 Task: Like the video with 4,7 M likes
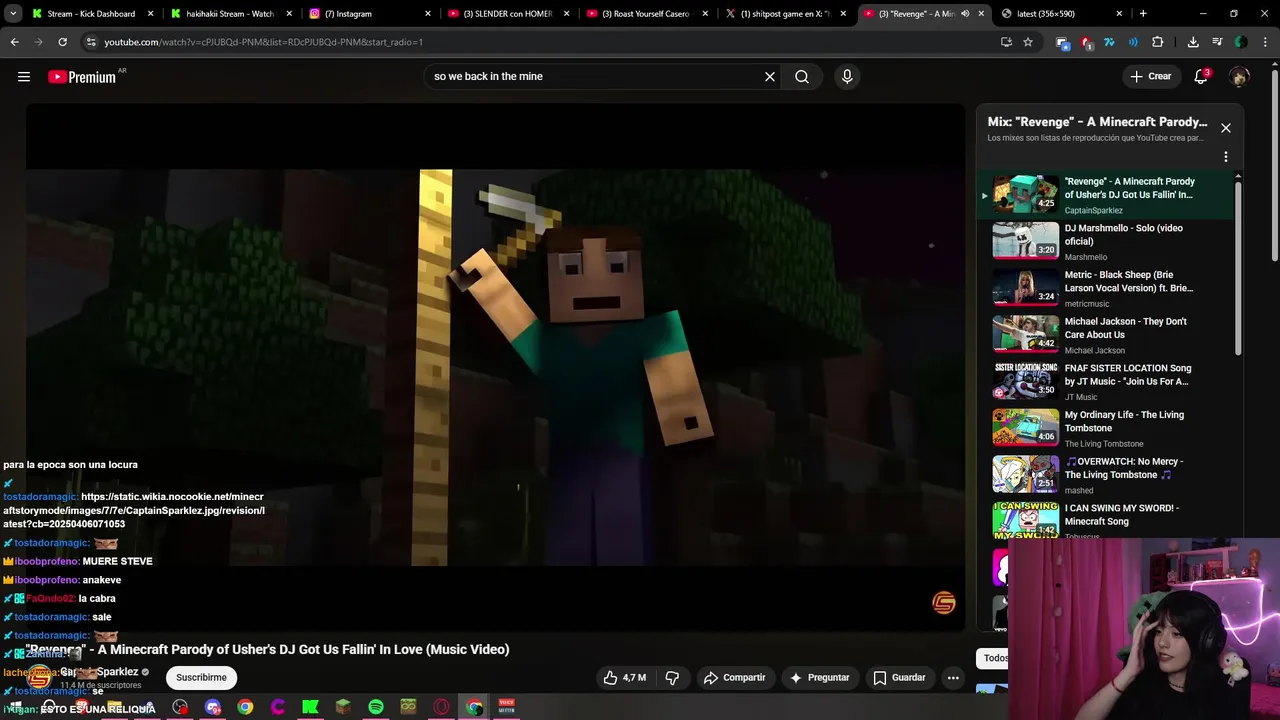click(625, 678)
